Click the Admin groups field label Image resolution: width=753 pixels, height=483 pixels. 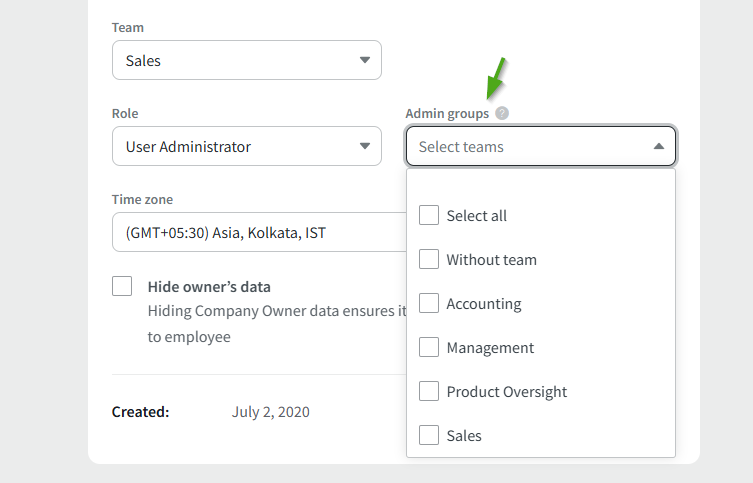[x=447, y=114]
